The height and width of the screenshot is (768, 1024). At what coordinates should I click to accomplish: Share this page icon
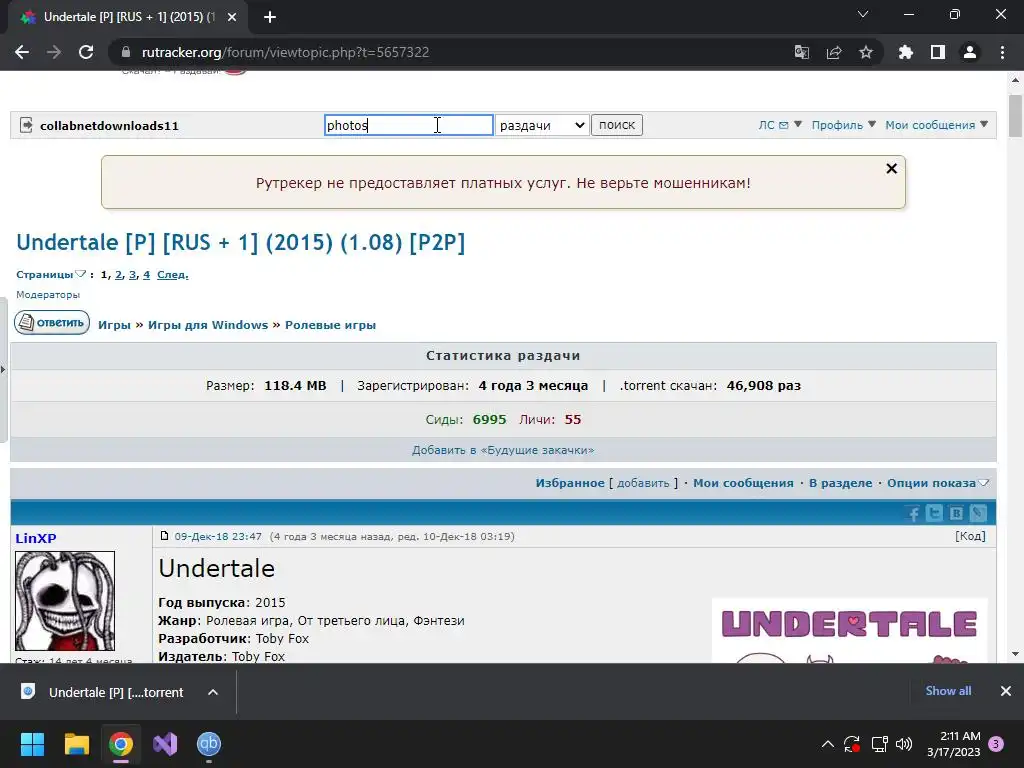833,52
